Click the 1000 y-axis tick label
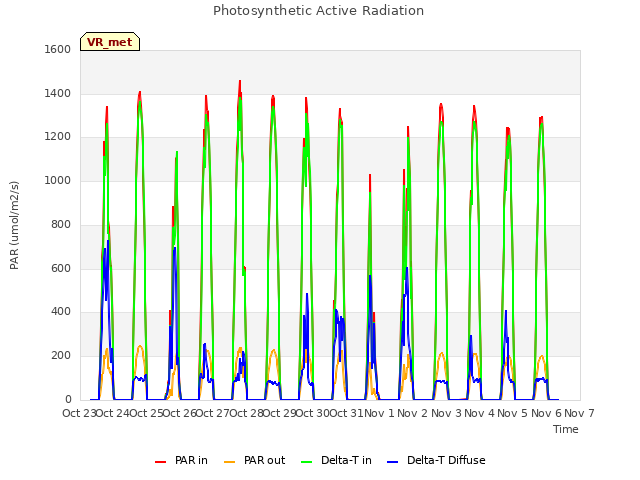 click(58, 180)
